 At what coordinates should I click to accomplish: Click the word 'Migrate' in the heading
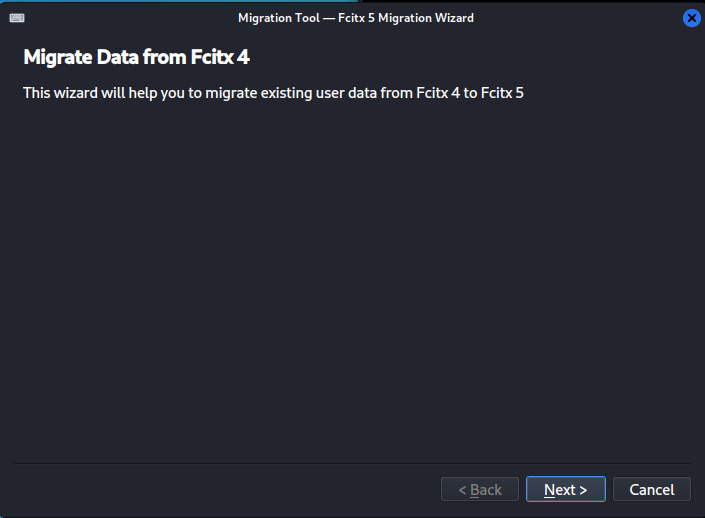point(58,57)
